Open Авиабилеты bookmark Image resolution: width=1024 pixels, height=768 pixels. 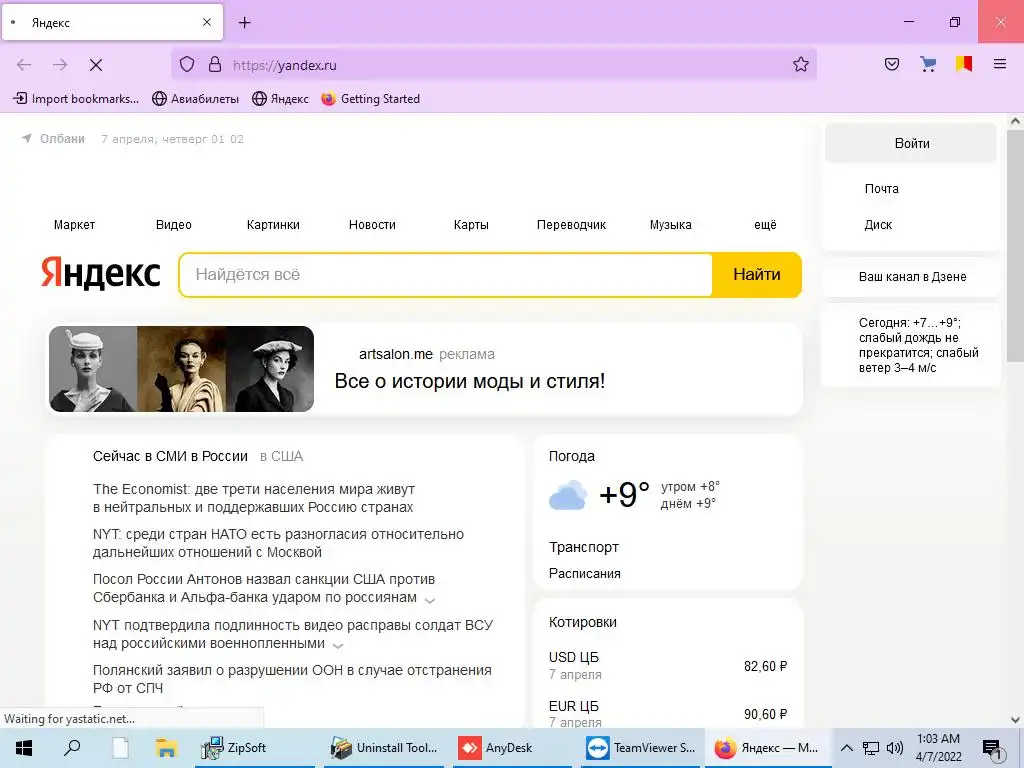[195, 99]
